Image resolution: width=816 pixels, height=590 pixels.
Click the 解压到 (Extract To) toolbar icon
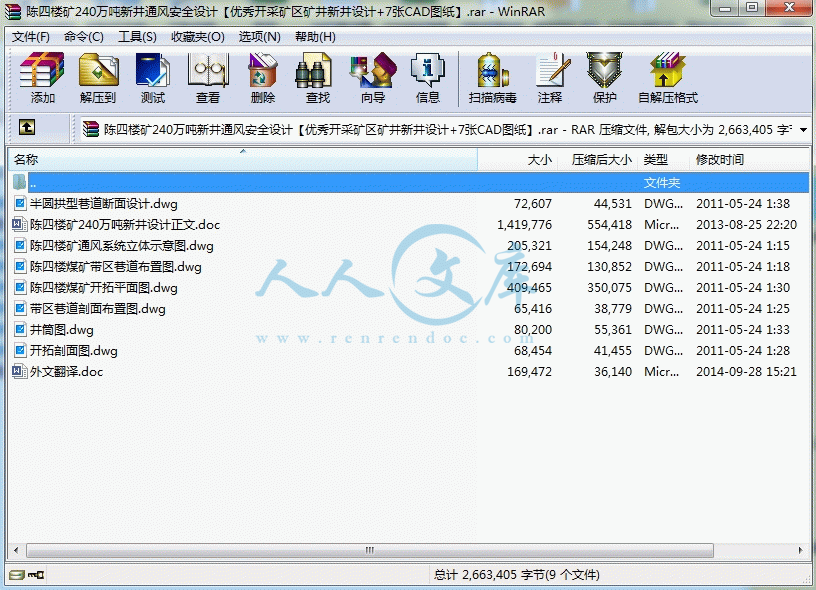[98, 69]
